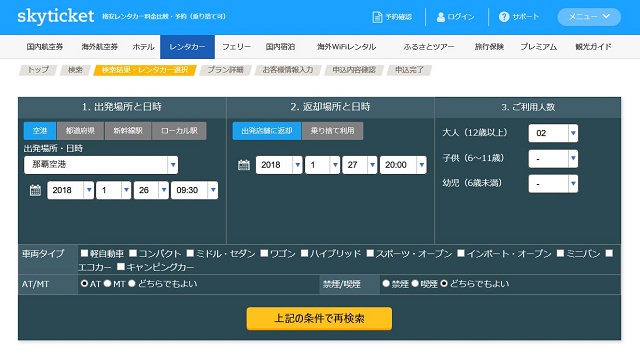
Task: Click プラン詳細 breadcrumb step
Action: tap(225, 70)
